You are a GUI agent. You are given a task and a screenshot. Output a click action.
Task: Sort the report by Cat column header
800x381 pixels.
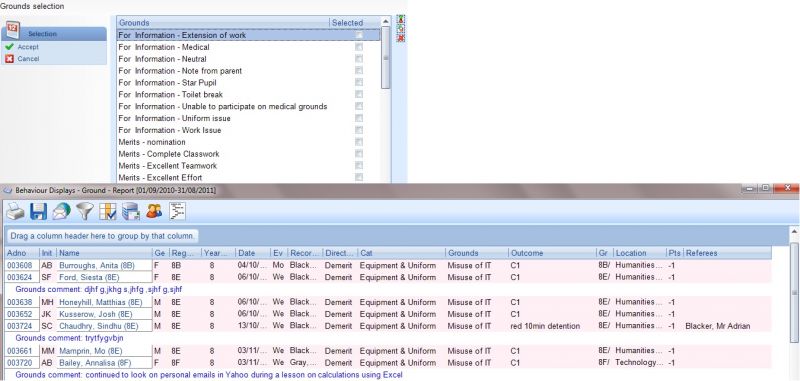[402, 253]
